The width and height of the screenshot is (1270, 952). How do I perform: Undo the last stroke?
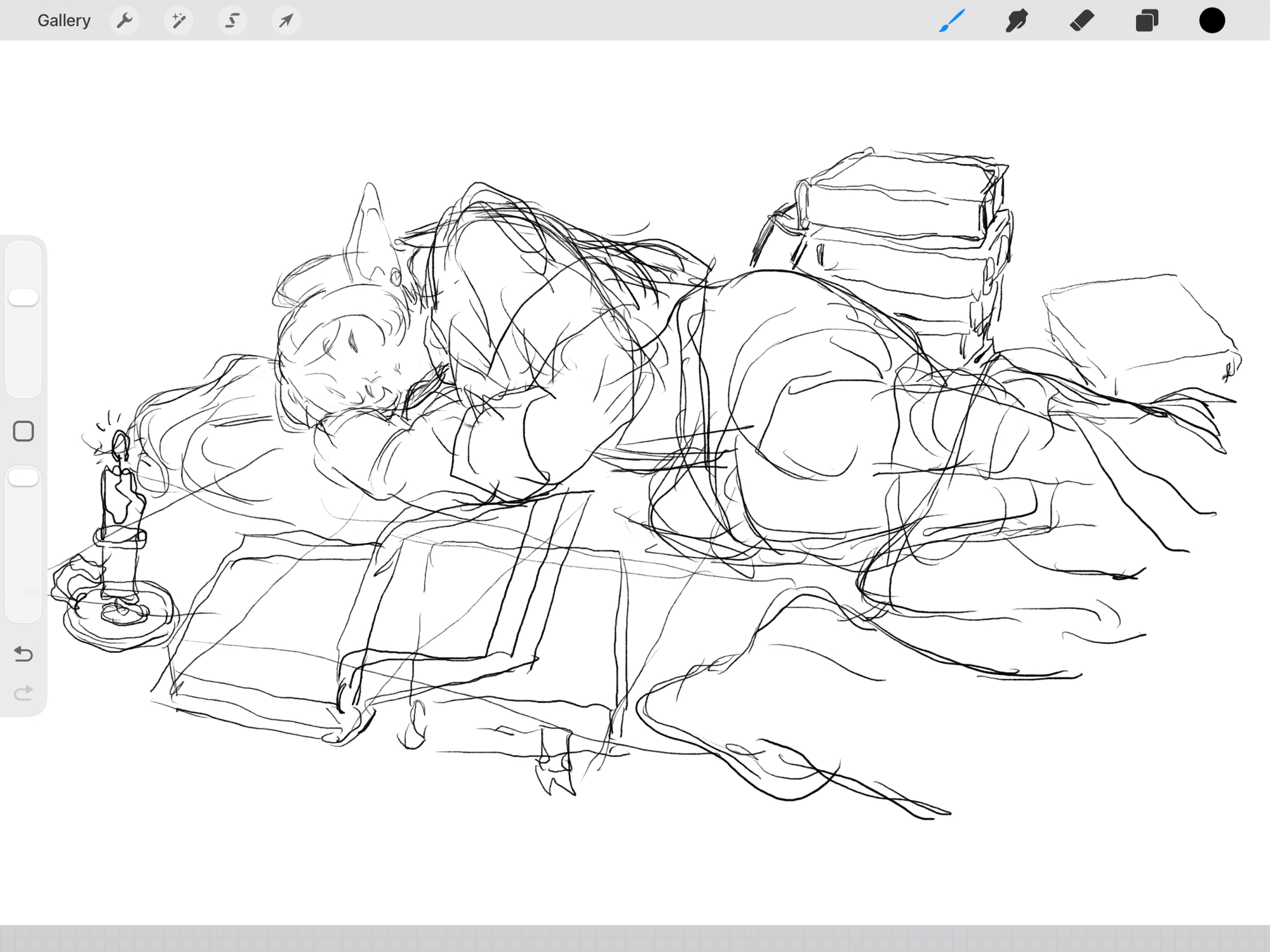pyautogui.click(x=23, y=654)
